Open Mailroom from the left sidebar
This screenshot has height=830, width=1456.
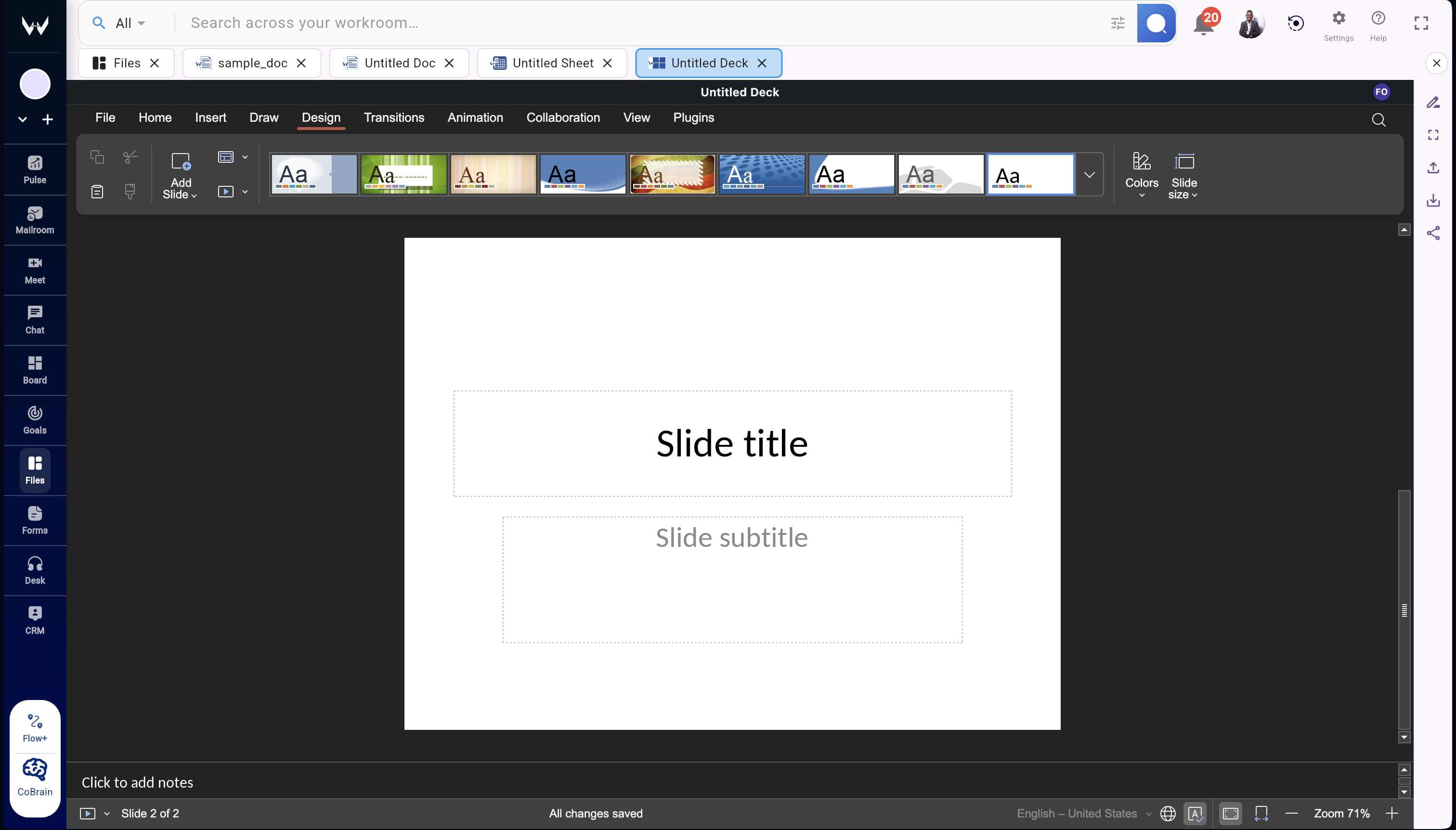[x=34, y=220]
